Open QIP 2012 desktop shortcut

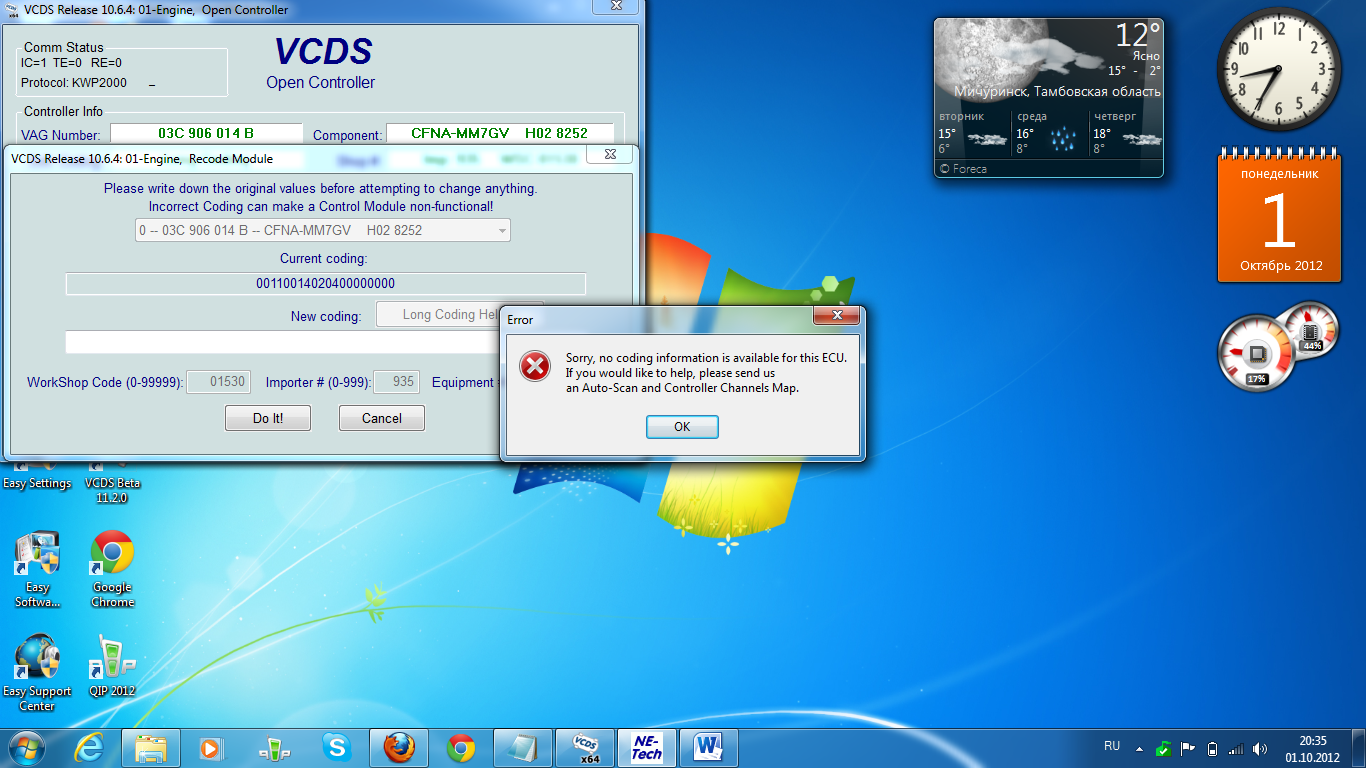click(x=111, y=666)
